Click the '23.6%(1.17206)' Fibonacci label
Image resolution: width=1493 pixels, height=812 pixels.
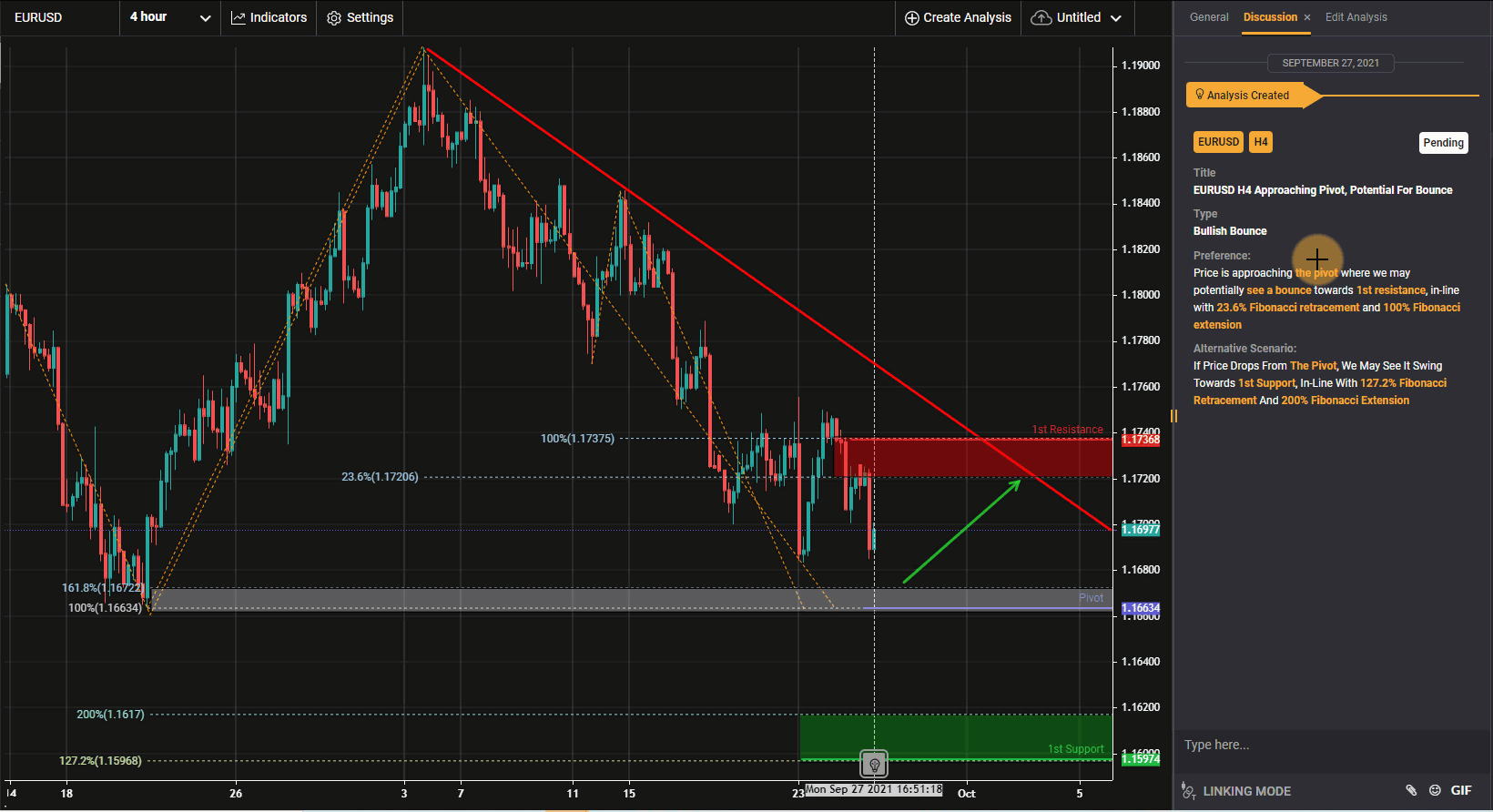380,477
